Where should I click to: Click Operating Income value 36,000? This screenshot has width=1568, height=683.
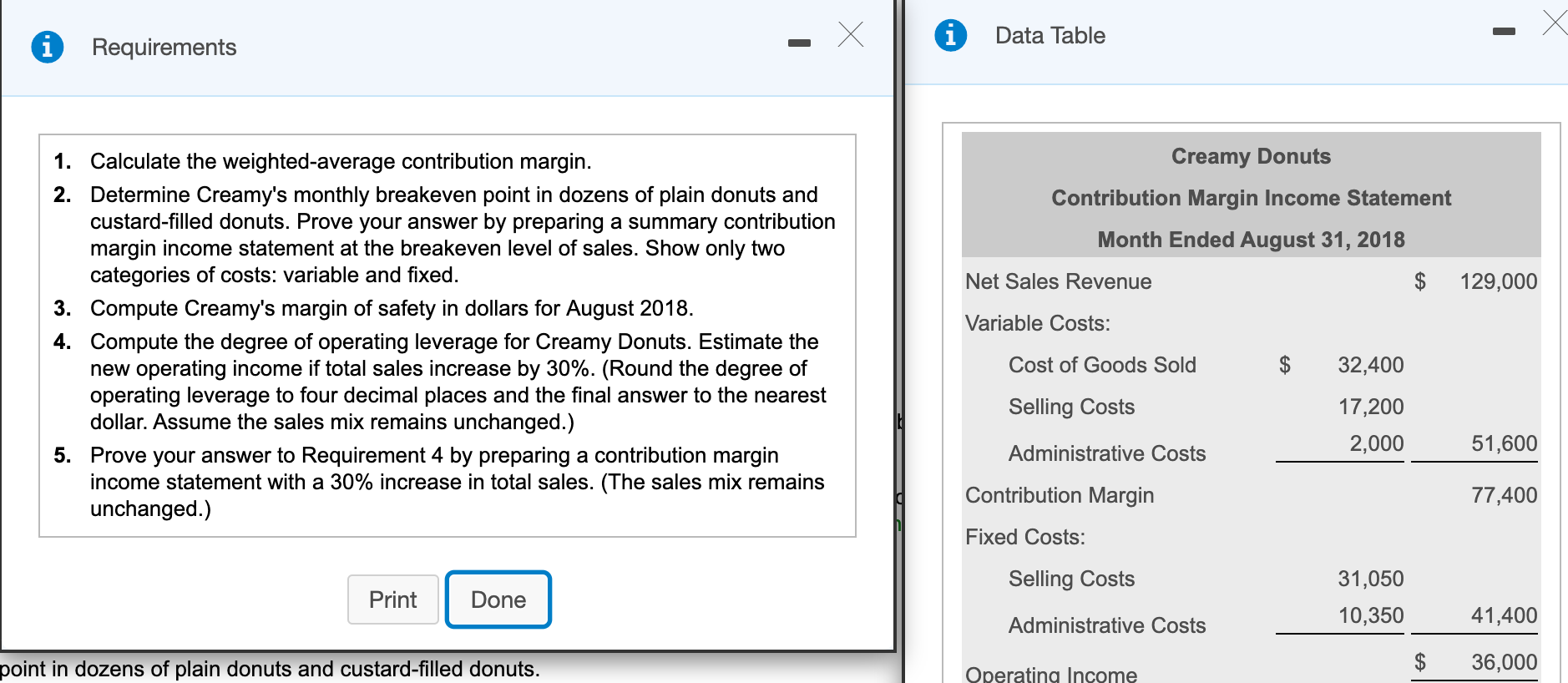pos(1504,662)
